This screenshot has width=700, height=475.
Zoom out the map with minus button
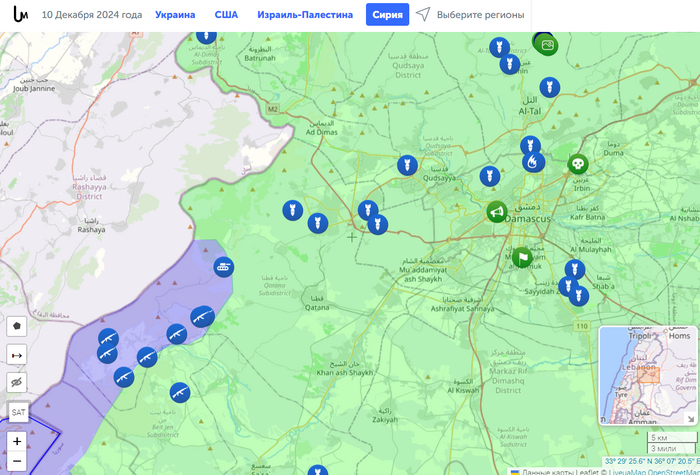point(17,461)
